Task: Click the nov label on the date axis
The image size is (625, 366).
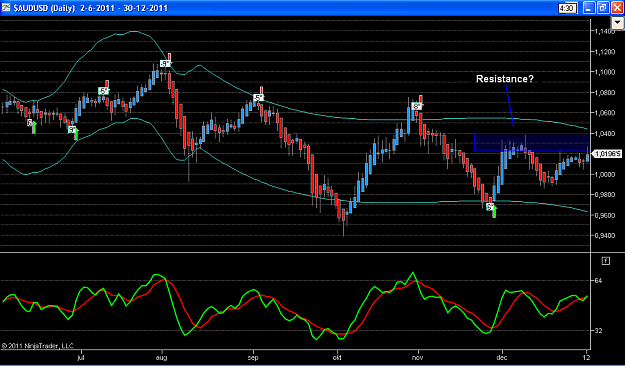Action: (x=418, y=357)
